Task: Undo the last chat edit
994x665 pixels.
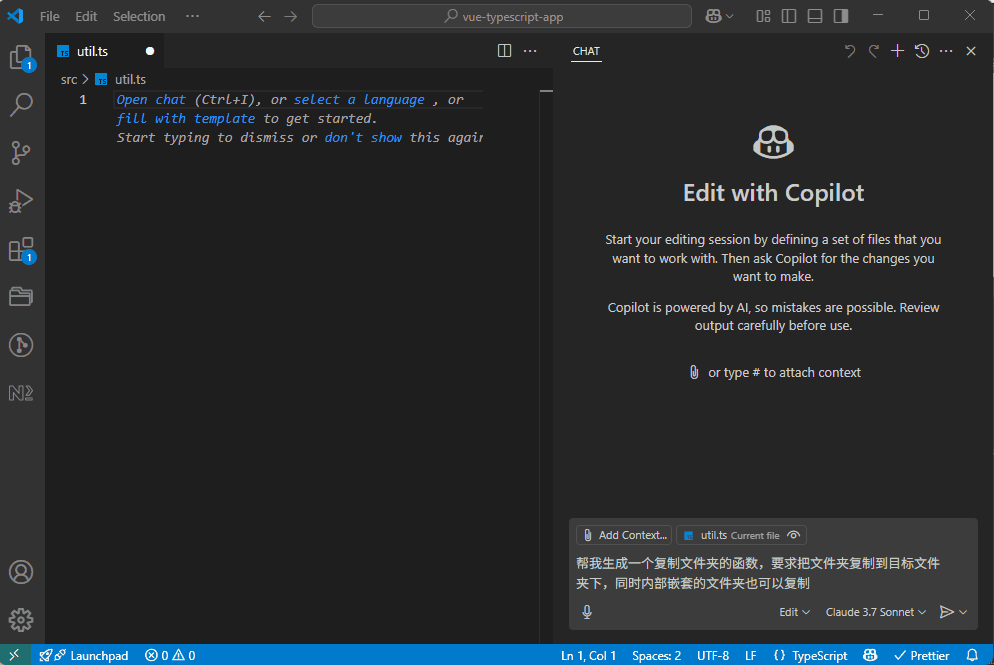Action: tap(849, 51)
